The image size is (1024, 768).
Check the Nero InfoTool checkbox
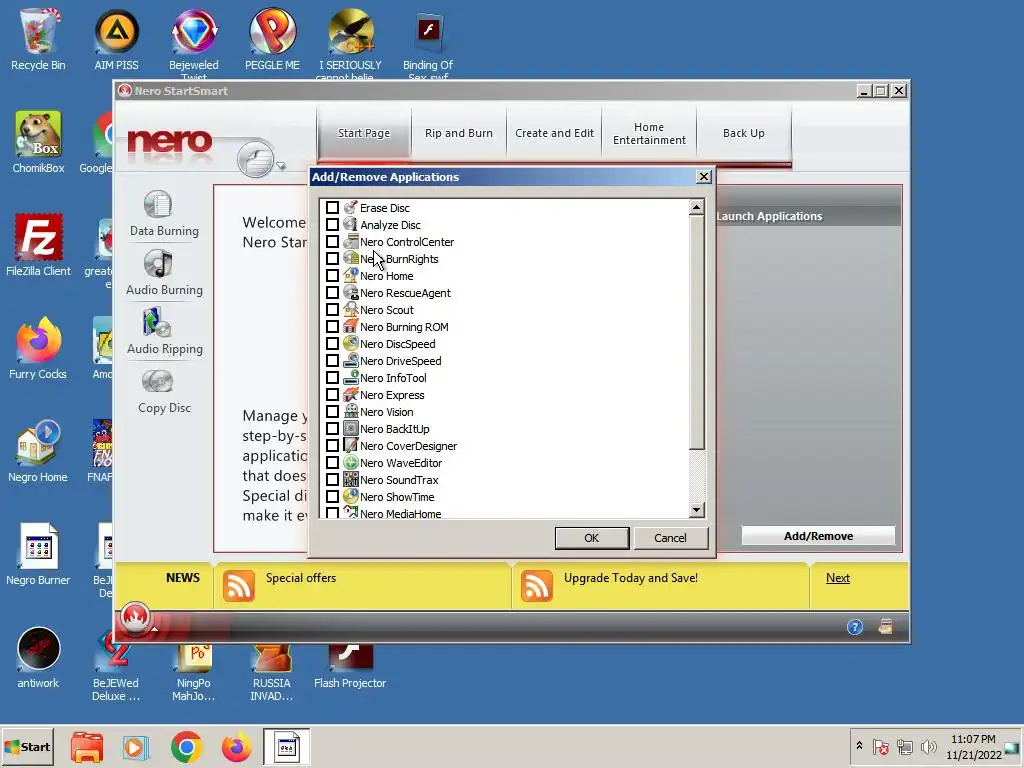[332, 377]
